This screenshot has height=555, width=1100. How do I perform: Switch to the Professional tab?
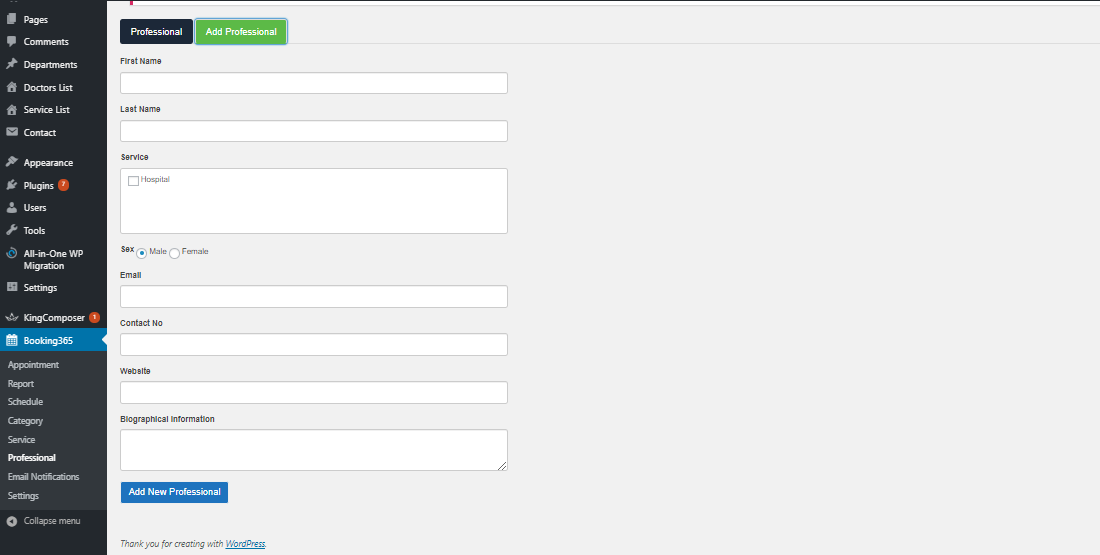coord(156,32)
